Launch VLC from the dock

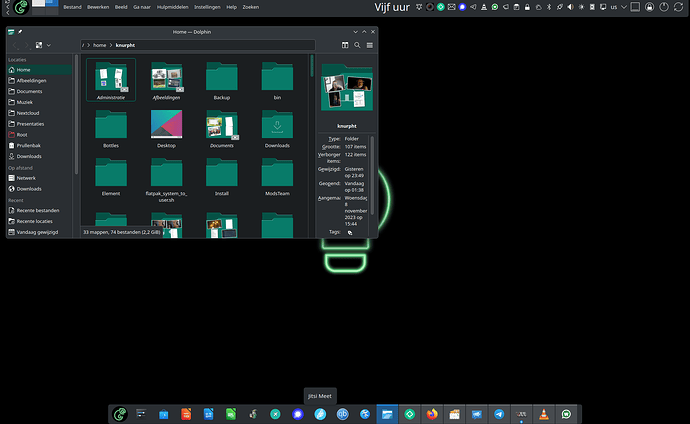click(x=544, y=414)
